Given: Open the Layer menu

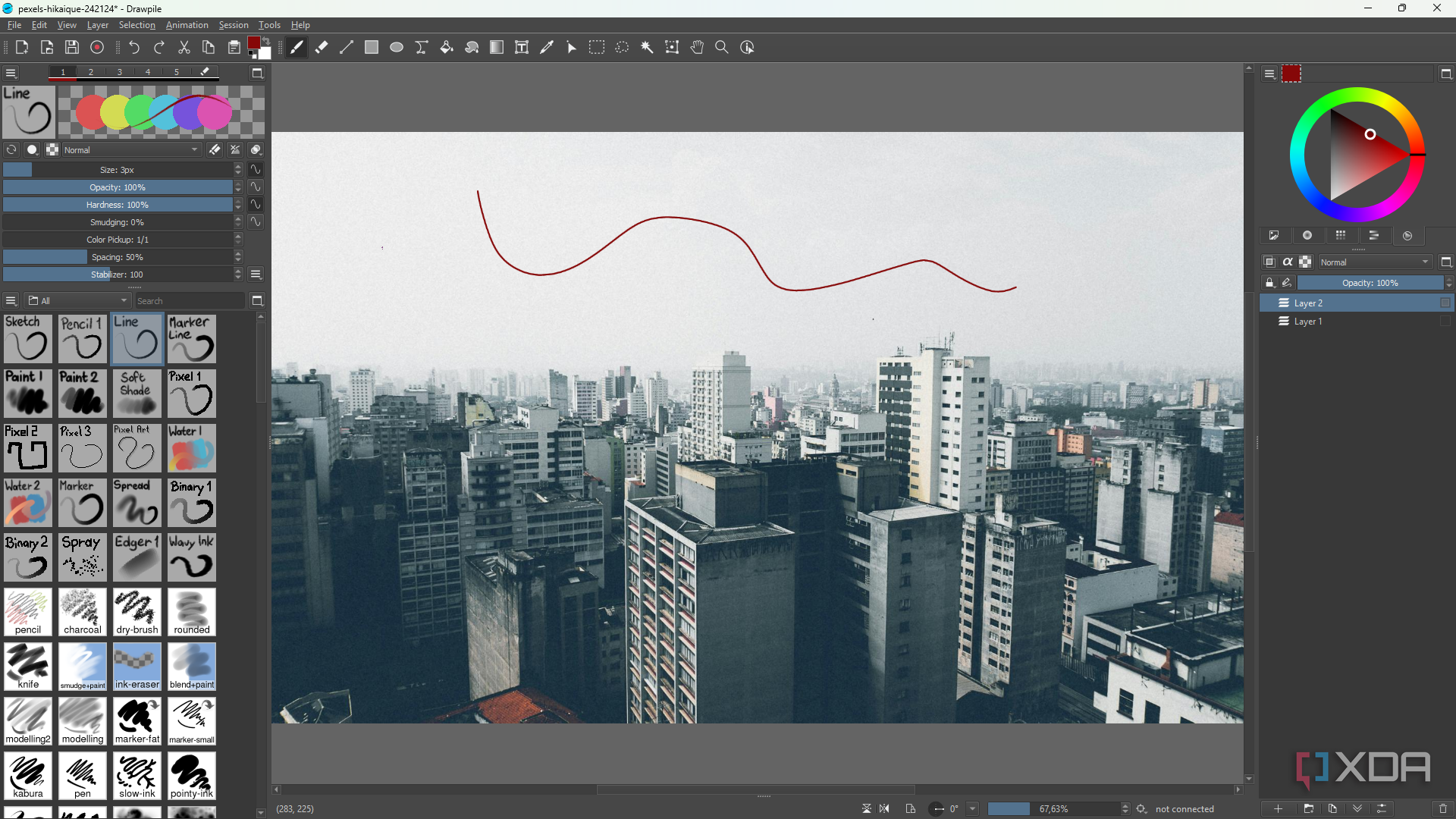Looking at the screenshot, I should tap(98, 25).
